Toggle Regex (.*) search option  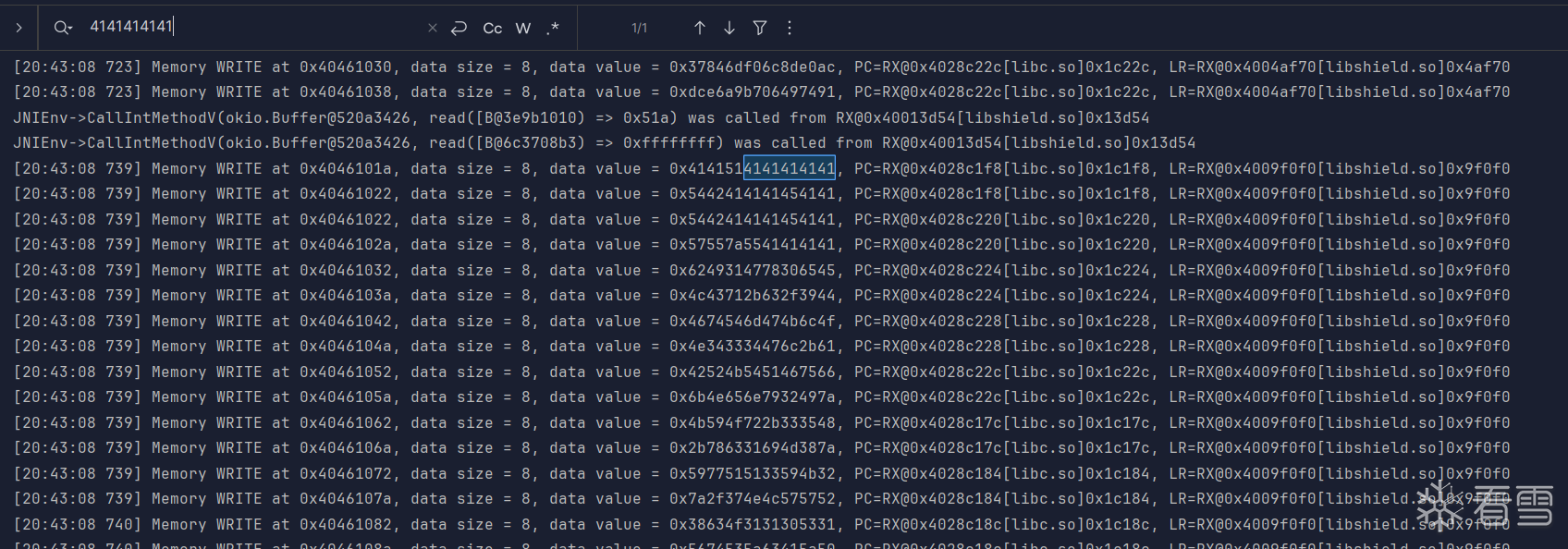[553, 28]
